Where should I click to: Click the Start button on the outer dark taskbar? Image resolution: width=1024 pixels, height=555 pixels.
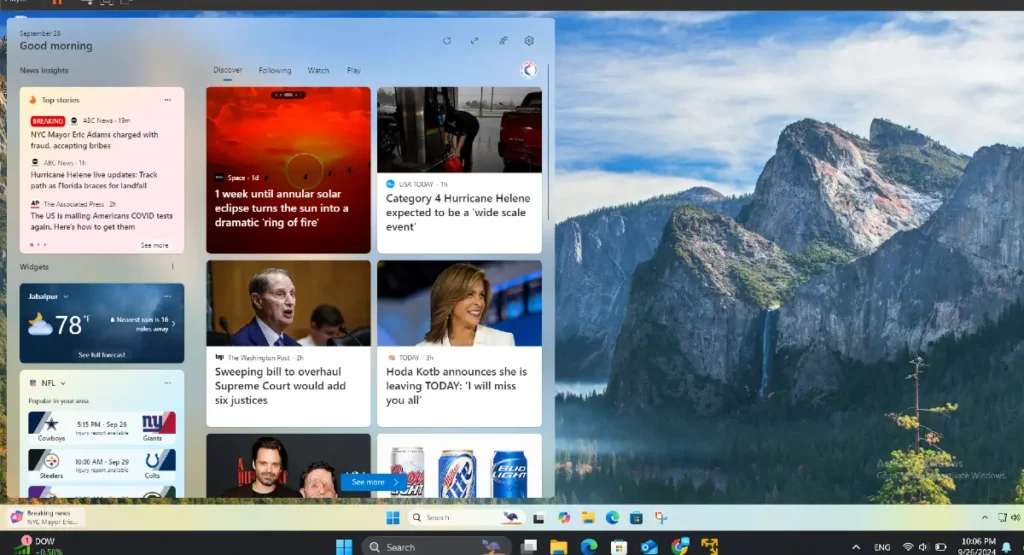pos(344,547)
